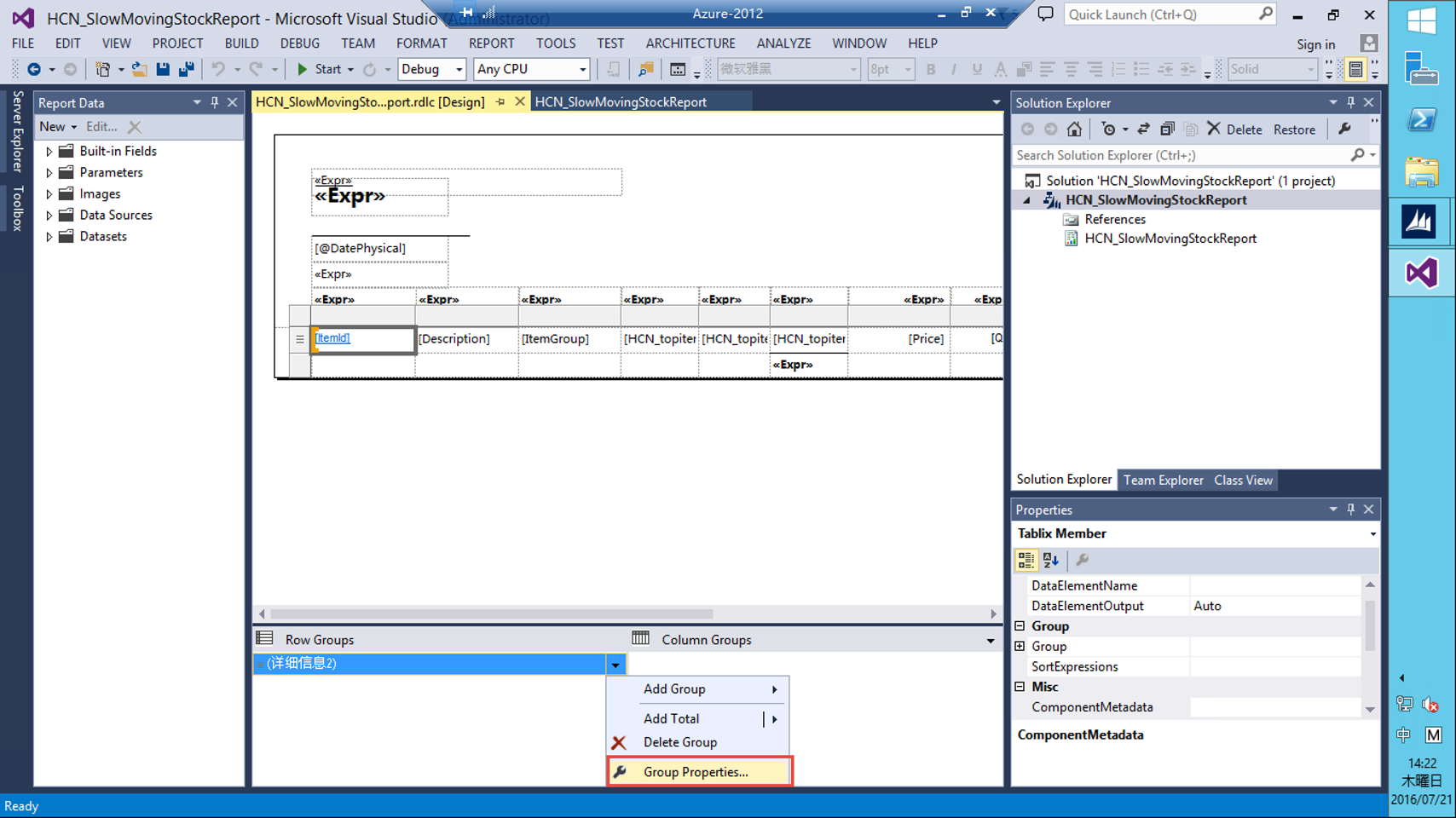Click the Italic formatting icon
The height and width of the screenshot is (818, 1456).
point(953,69)
